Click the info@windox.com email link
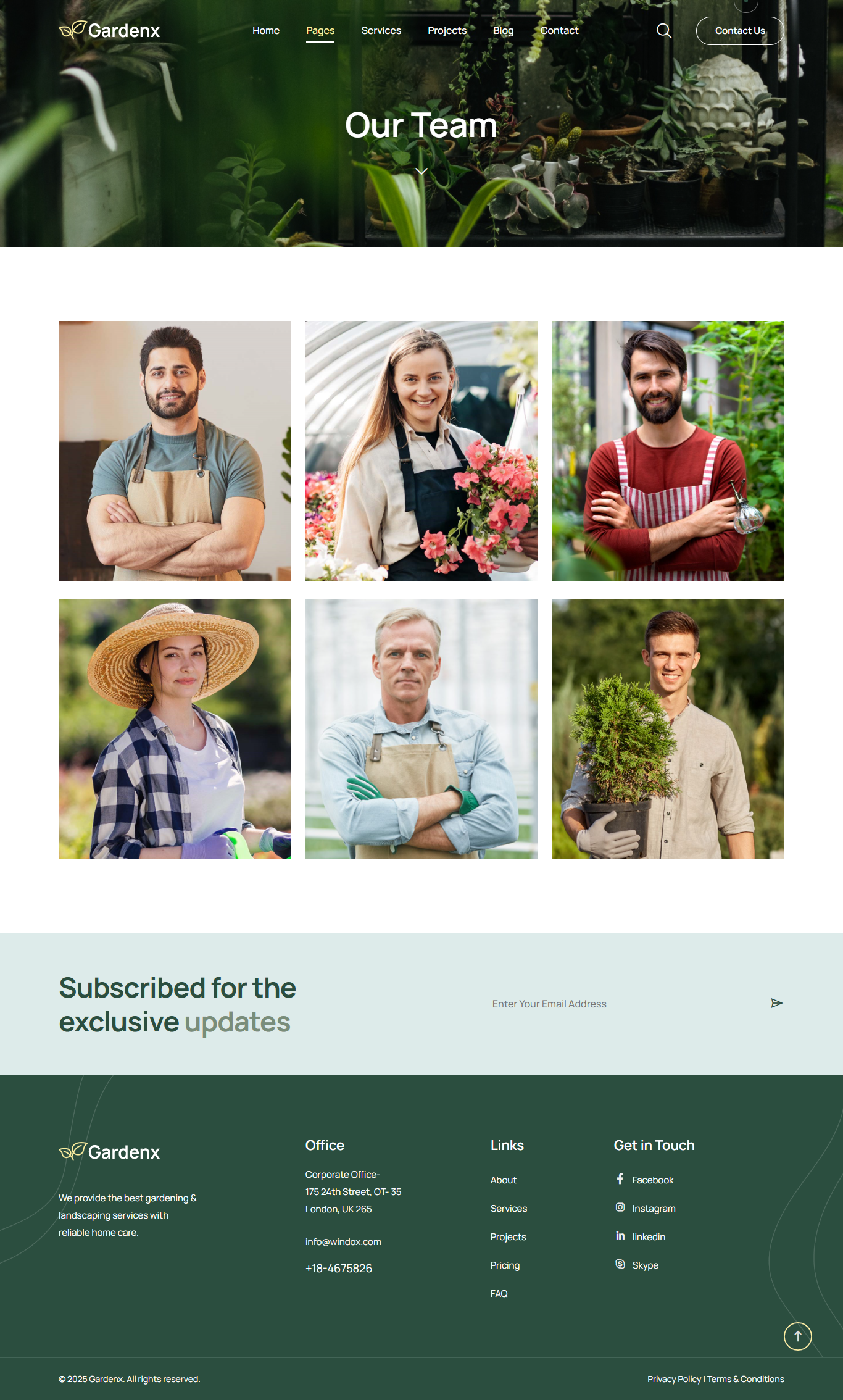The width and height of the screenshot is (843, 1400). [343, 1242]
